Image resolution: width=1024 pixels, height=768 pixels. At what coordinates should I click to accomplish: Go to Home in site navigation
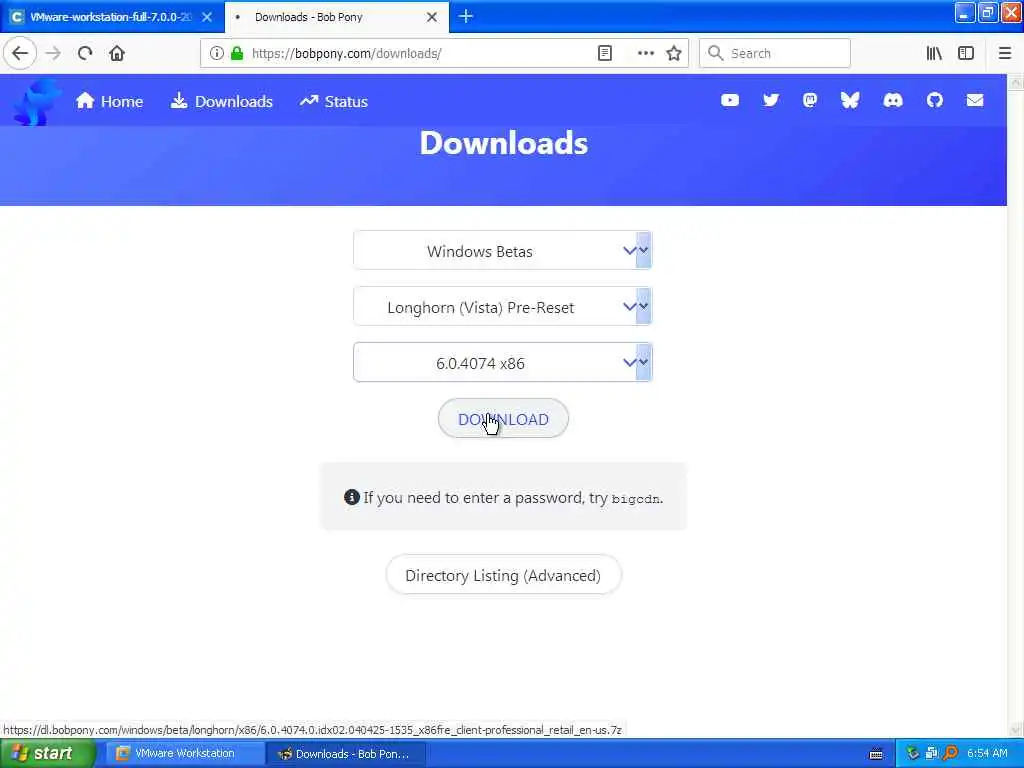point(109,101)
